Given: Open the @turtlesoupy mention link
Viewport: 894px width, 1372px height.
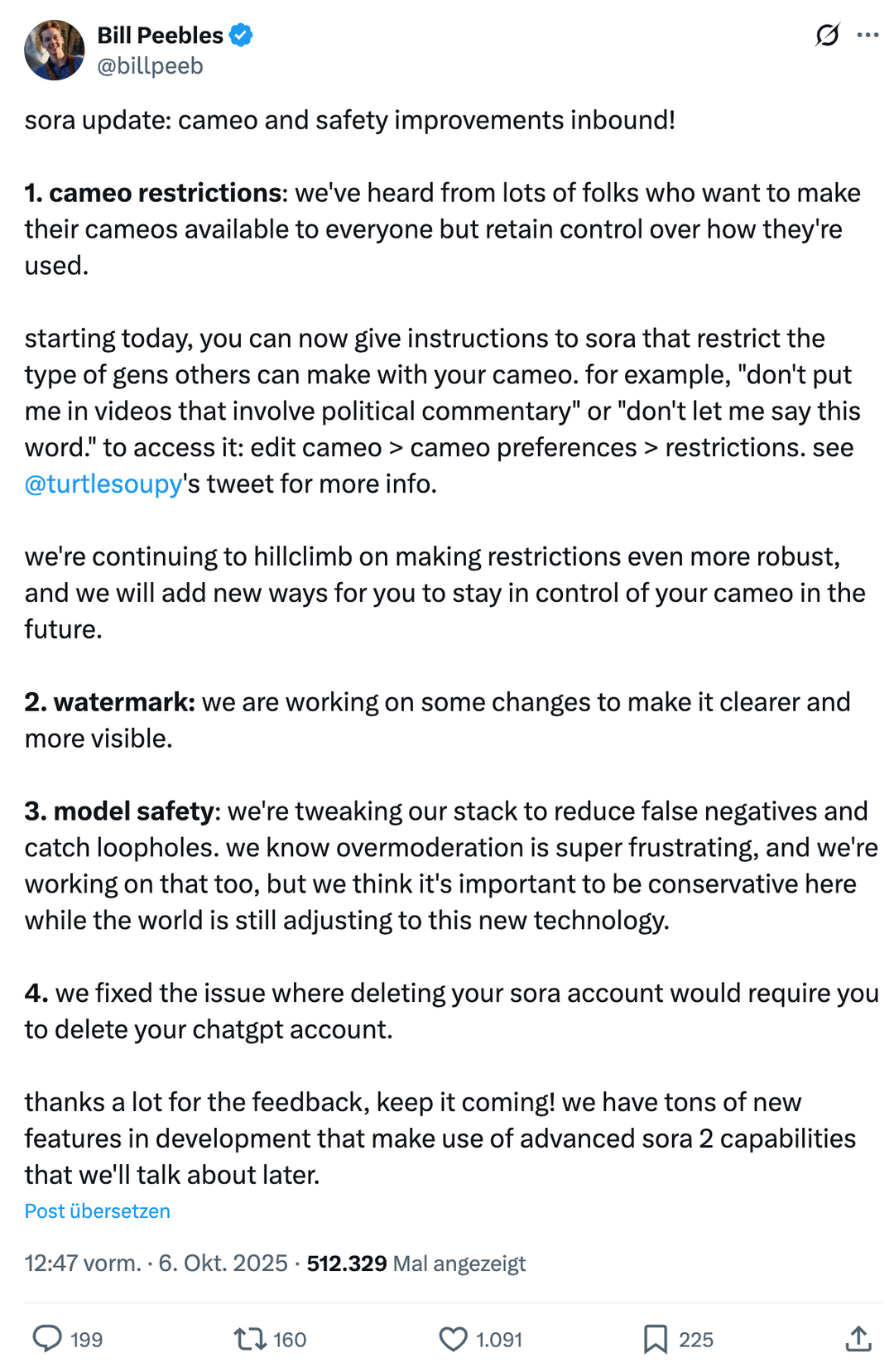Looking at the screenshot, I should pyautogui.click(x=103, y=484).
